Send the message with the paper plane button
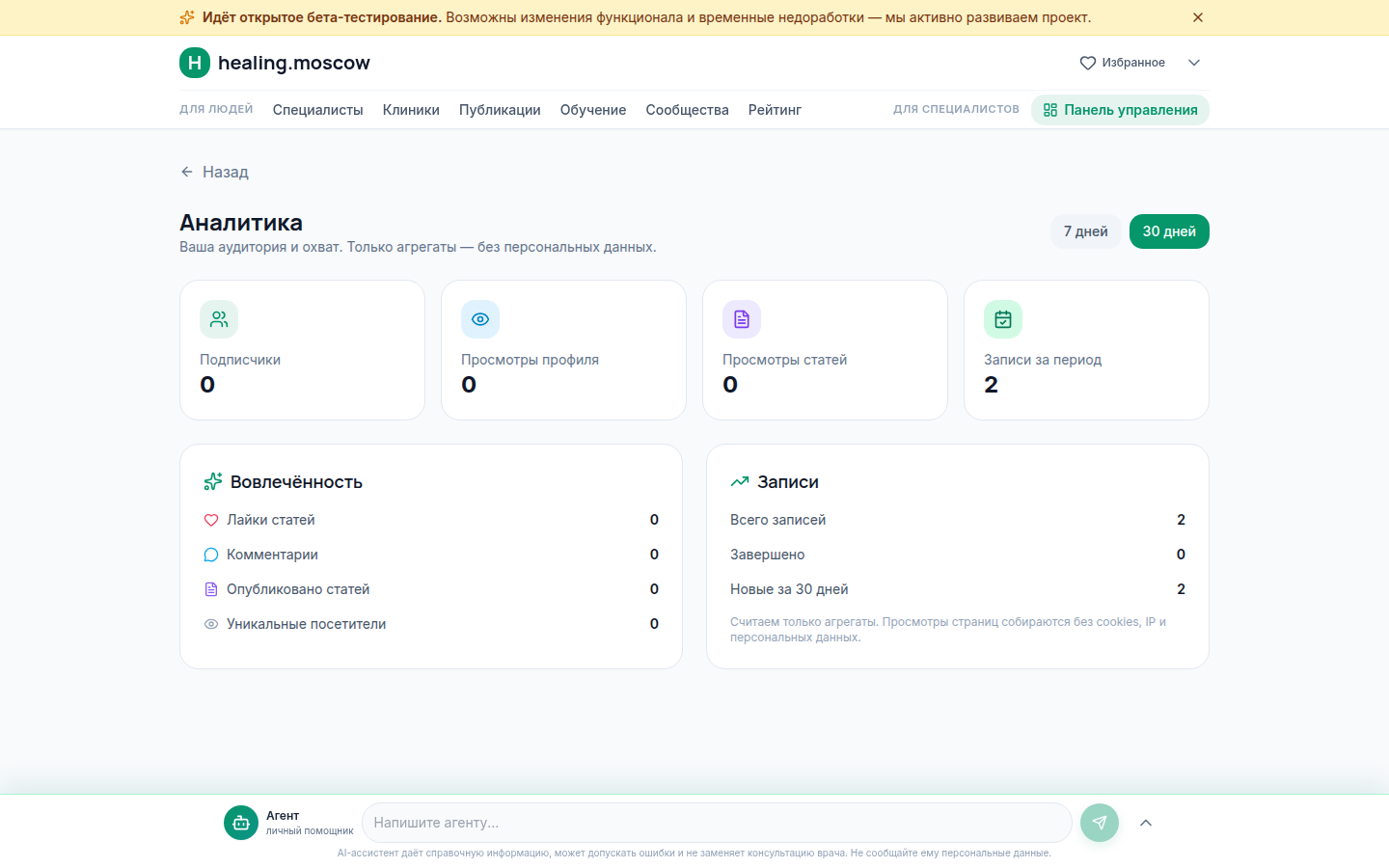The width and height of the screenshot is (1389, 868). tap(1100, 823)
